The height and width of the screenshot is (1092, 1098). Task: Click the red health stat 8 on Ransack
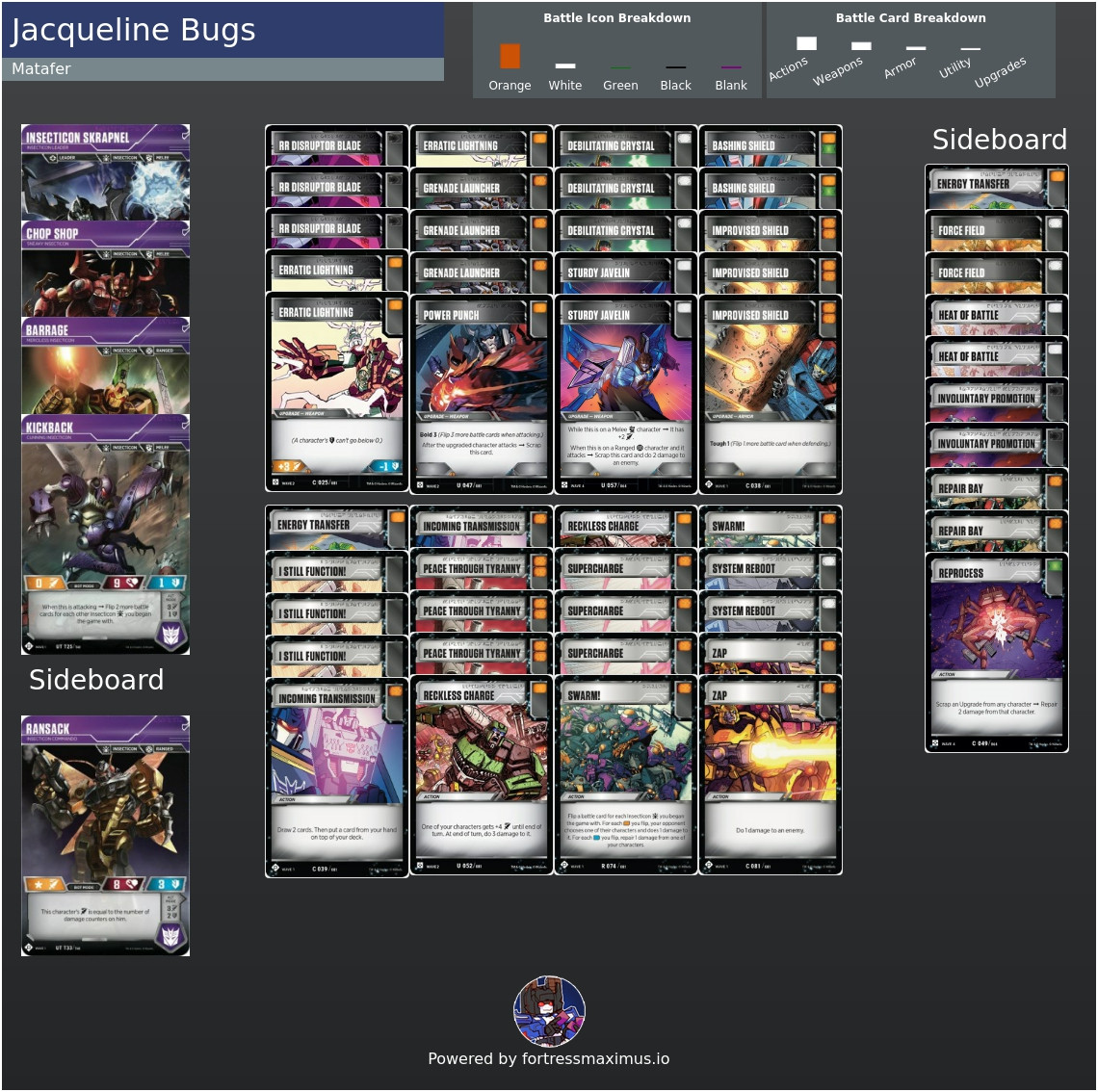pos(124,884)
